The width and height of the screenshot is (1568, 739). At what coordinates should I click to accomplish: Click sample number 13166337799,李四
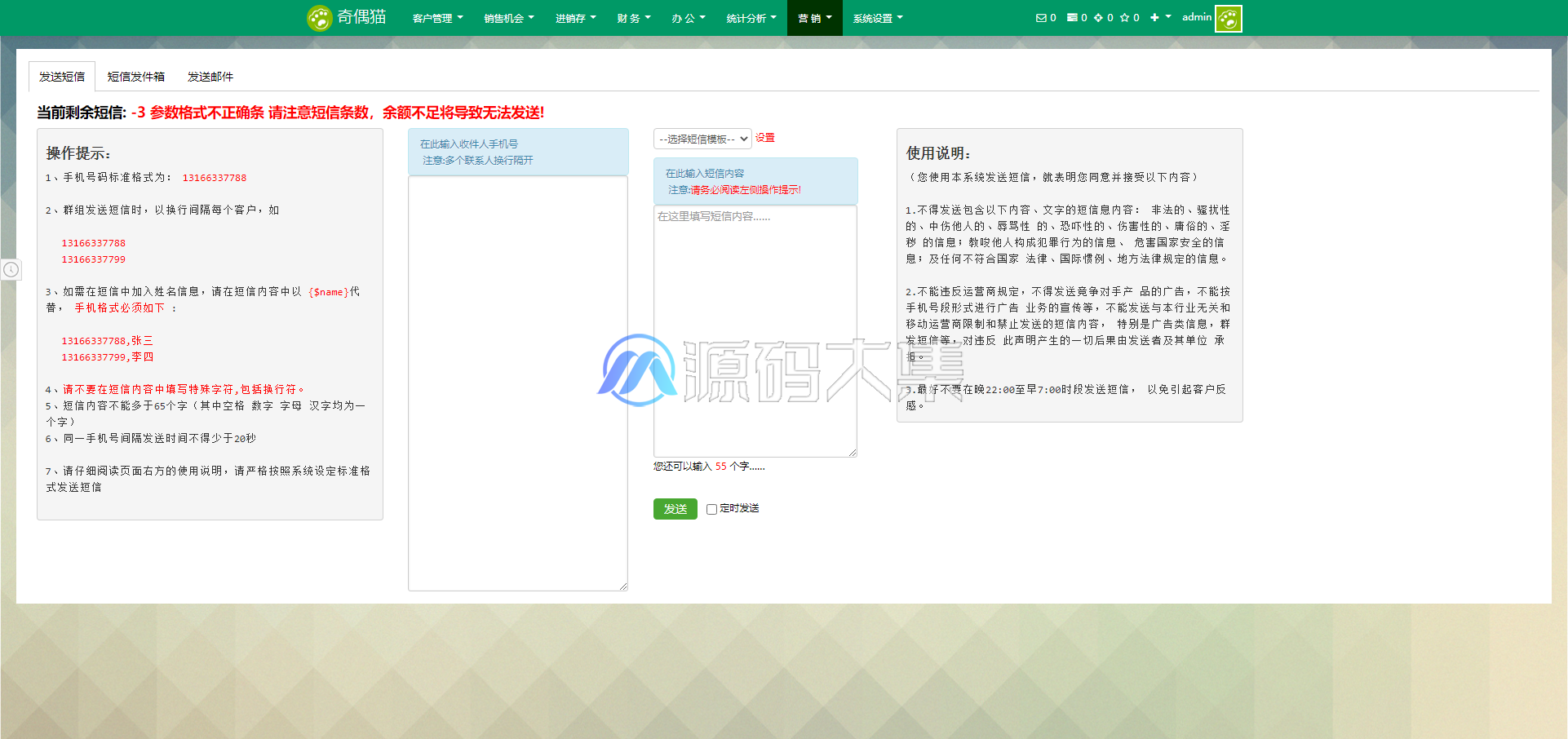107,357
